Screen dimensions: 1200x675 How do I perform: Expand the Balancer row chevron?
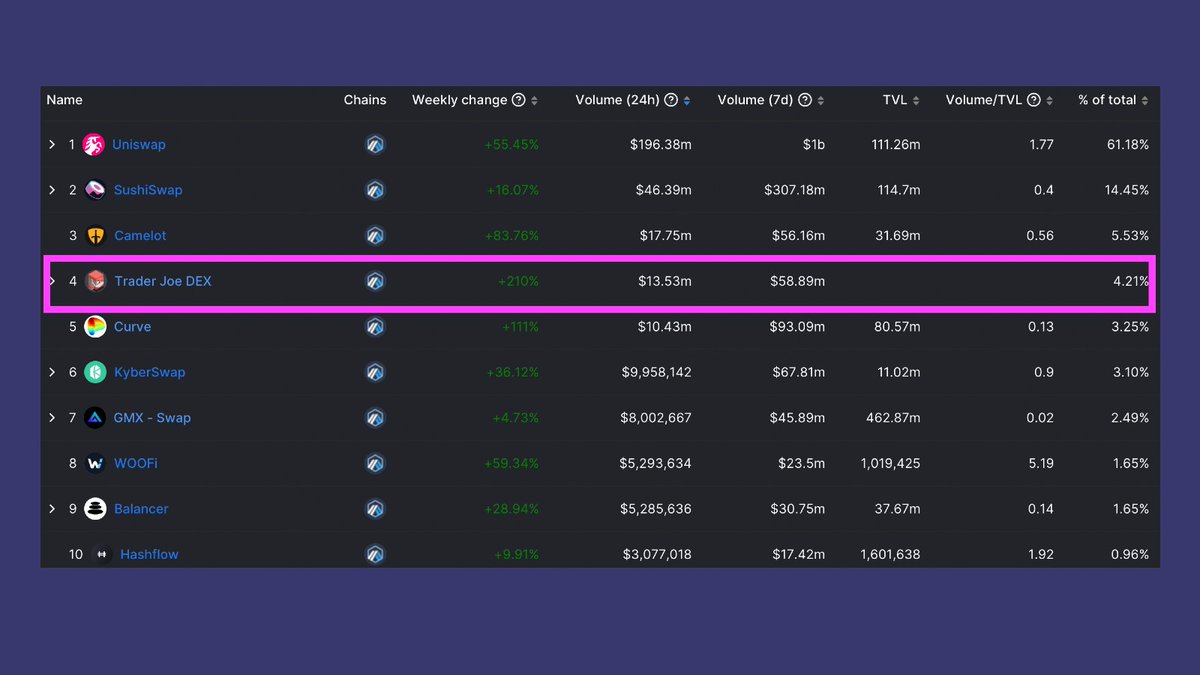coord(52,509)
